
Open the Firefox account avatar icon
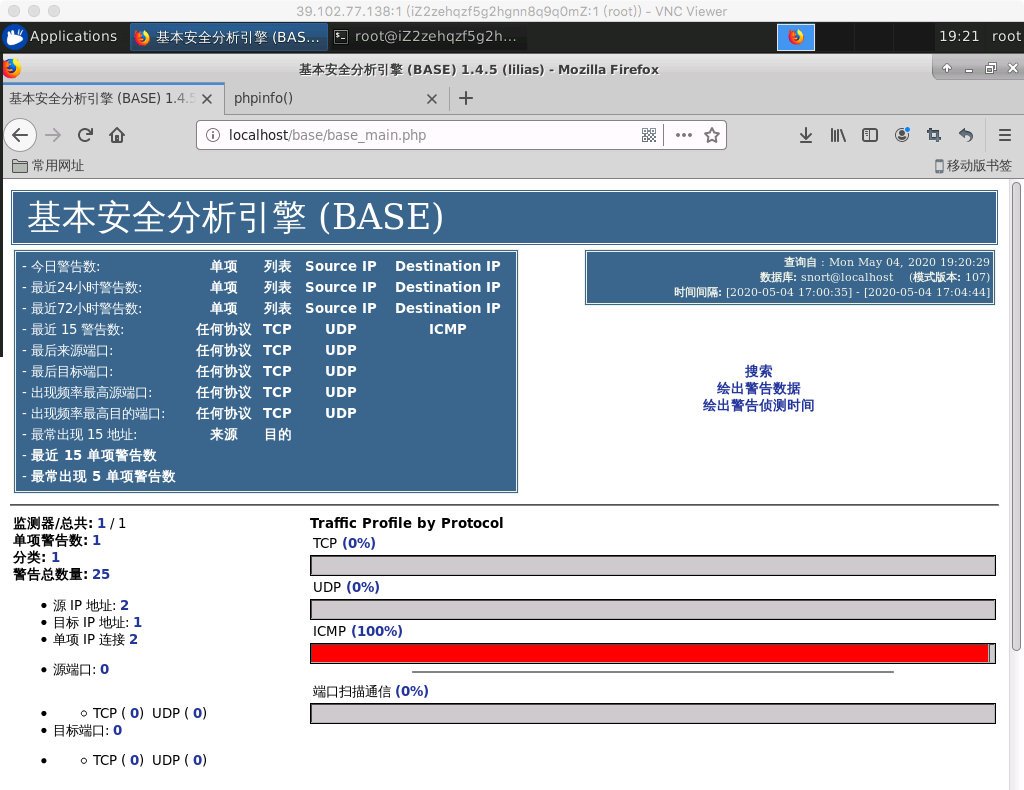click(x=902, y=135)
